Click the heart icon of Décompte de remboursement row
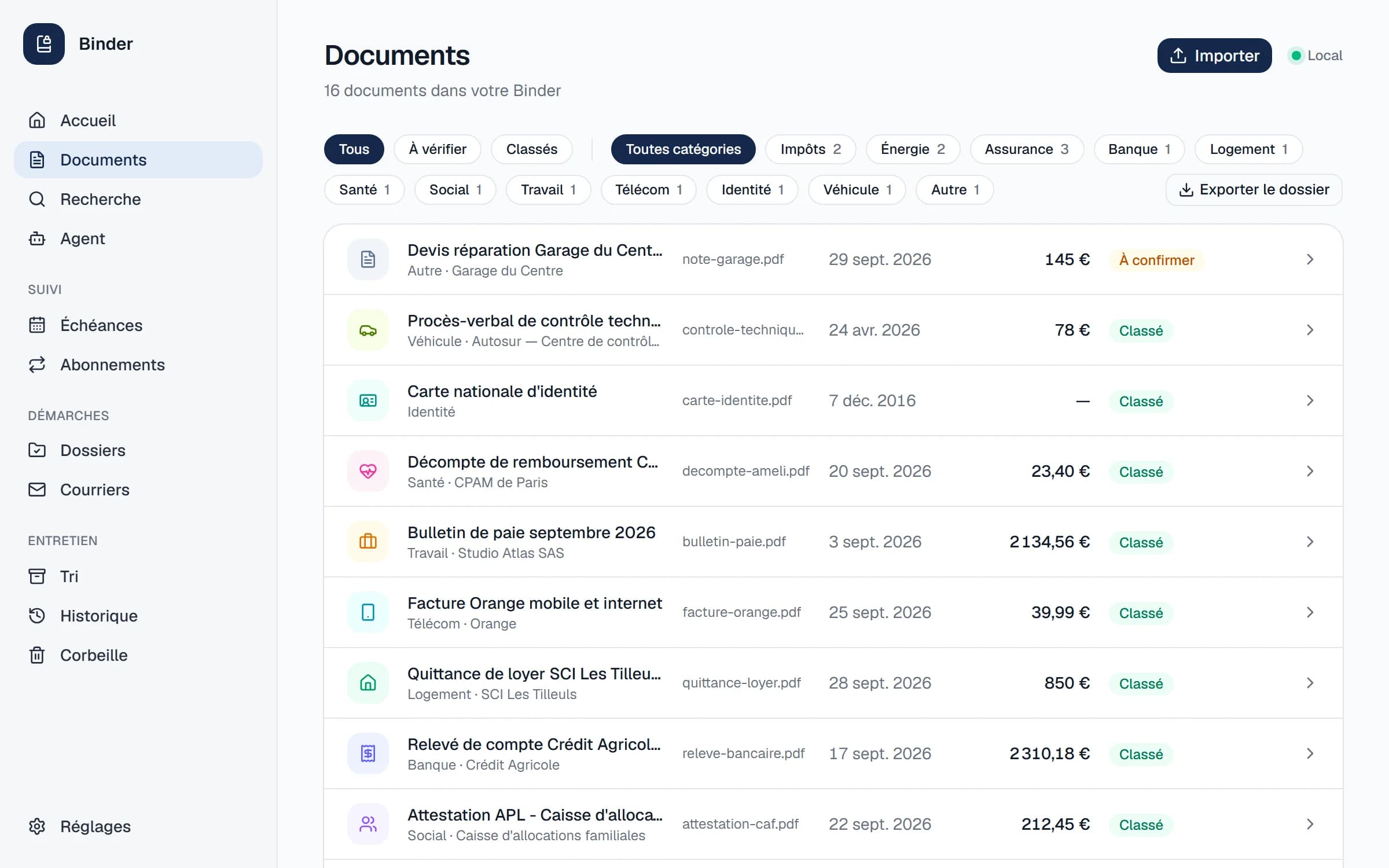1389x868 pixels. [368, 471]
